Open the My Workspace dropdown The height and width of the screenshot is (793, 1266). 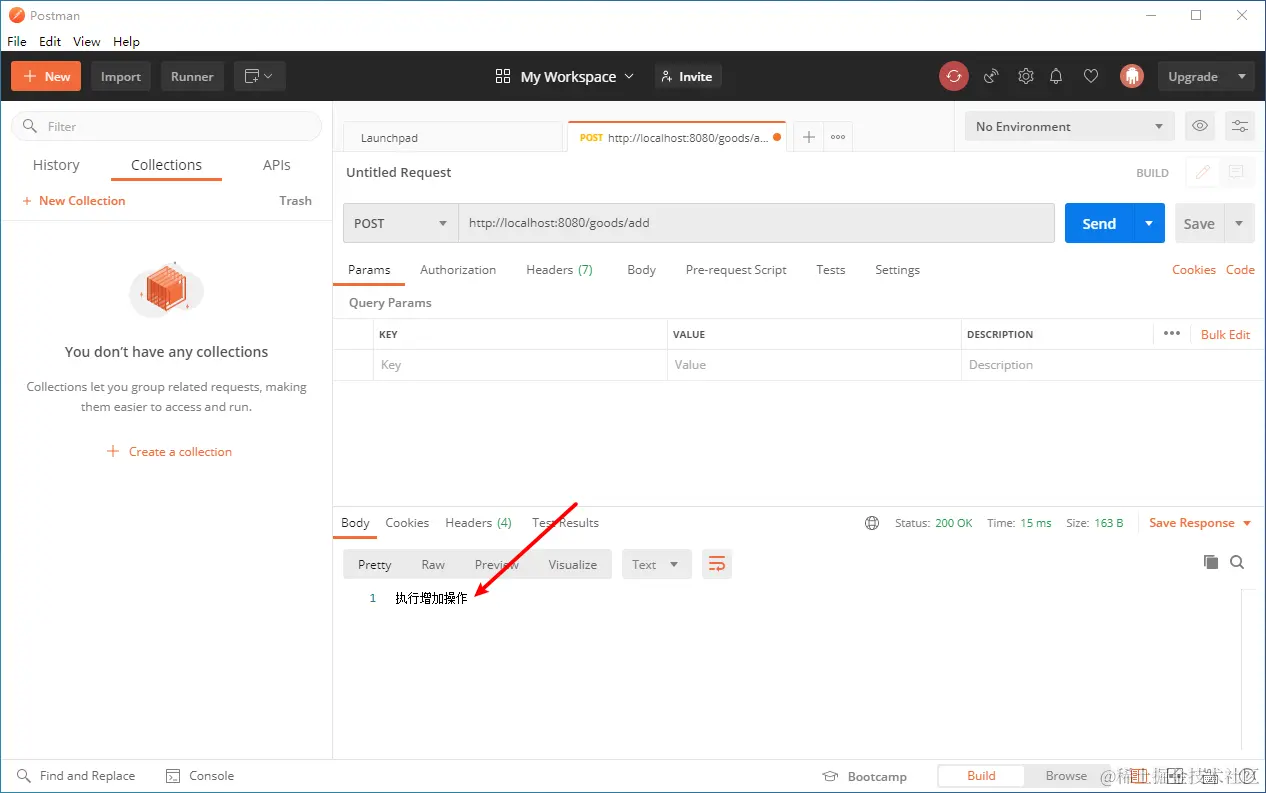[x=565, y=76]
